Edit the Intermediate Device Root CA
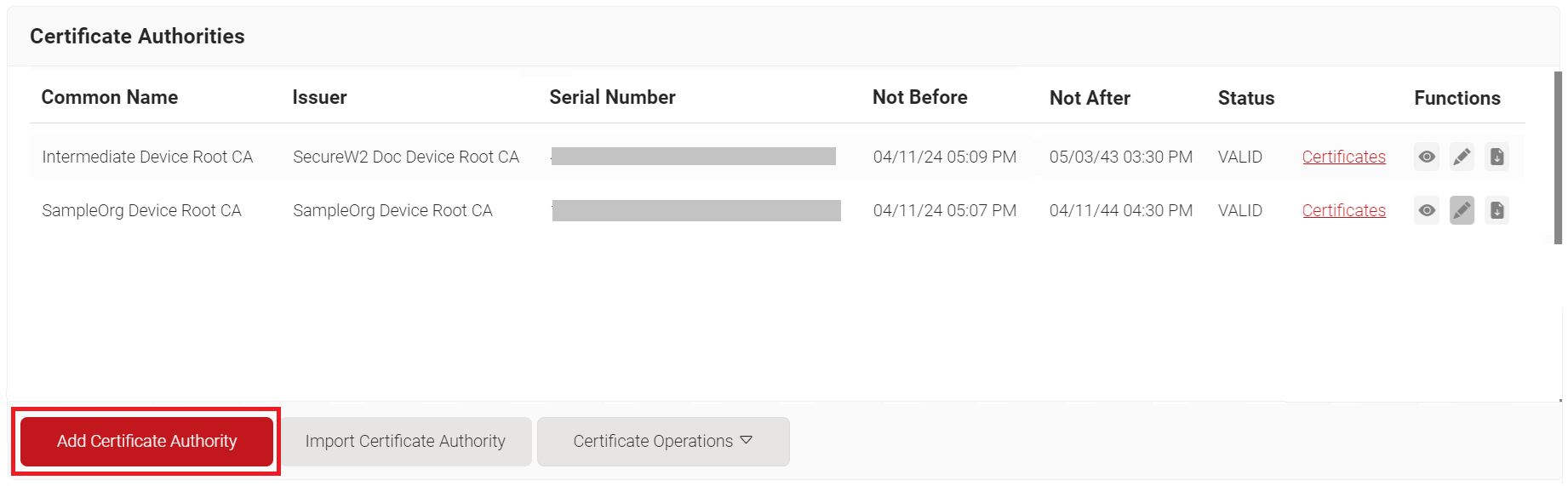 point(1462,157)
